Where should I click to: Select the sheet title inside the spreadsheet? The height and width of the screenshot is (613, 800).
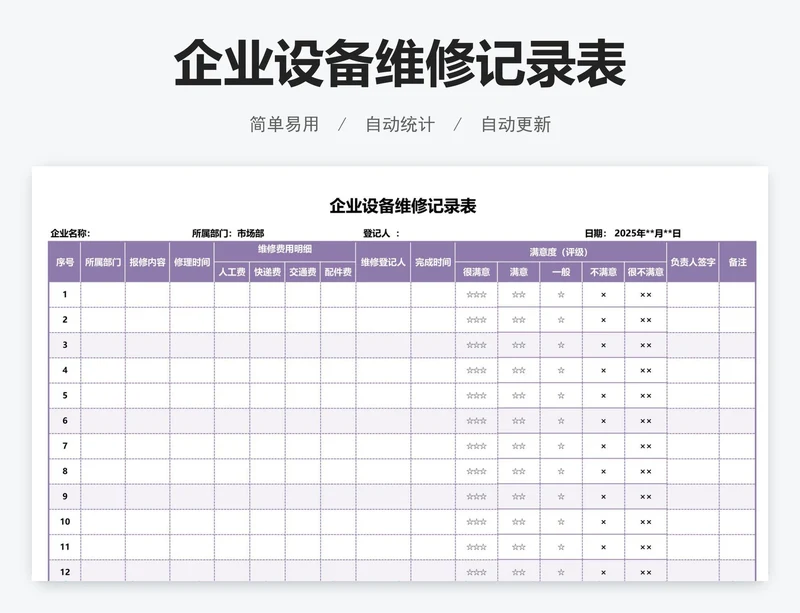[403, 206]
